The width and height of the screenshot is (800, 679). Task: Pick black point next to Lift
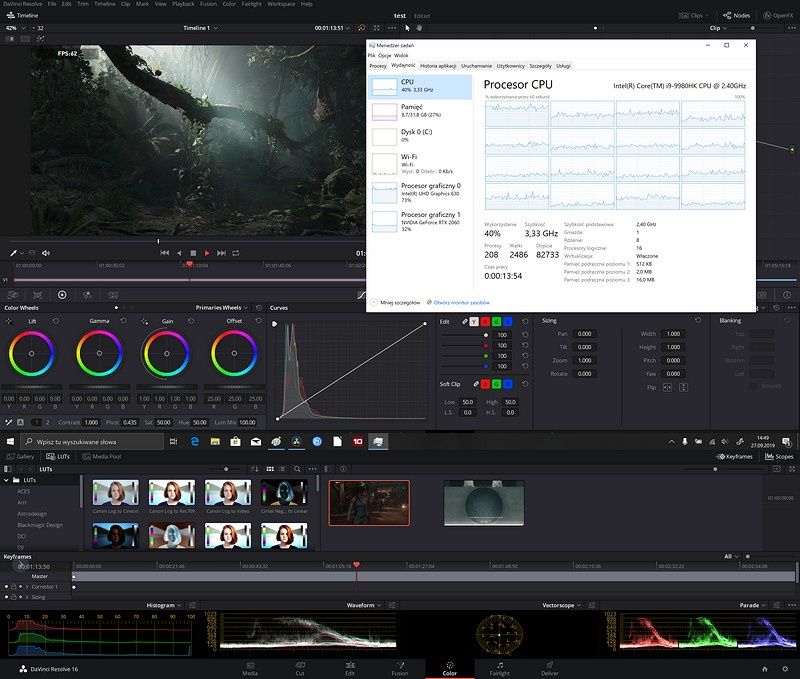9,321
